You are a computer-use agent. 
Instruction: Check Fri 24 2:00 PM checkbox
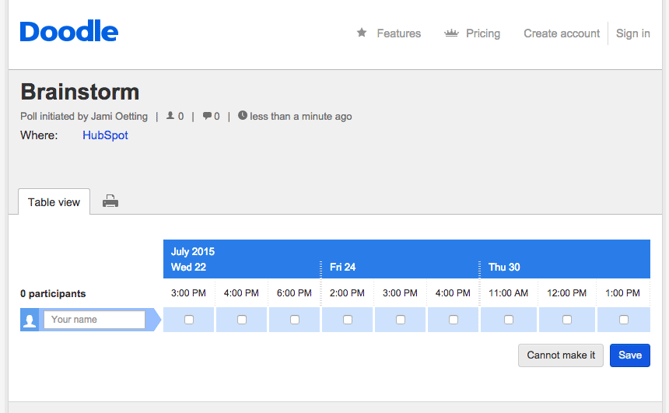(348, 320)
